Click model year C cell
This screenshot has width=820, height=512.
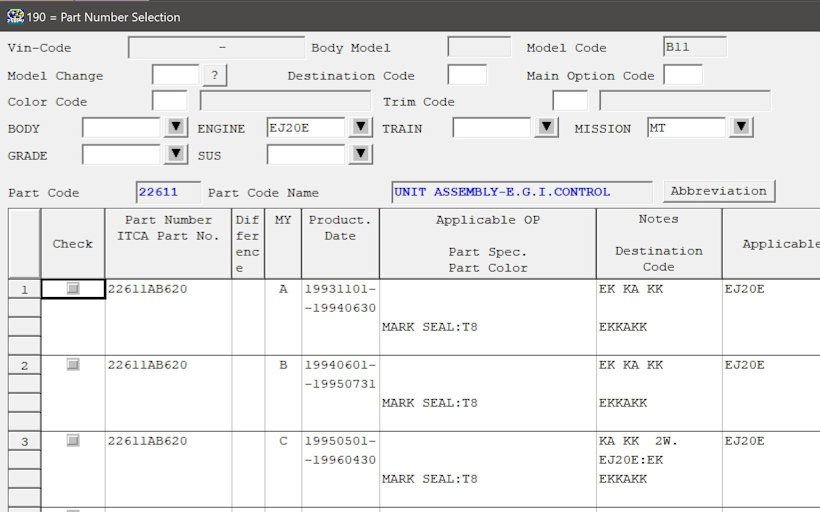click(x=283, y=441)
